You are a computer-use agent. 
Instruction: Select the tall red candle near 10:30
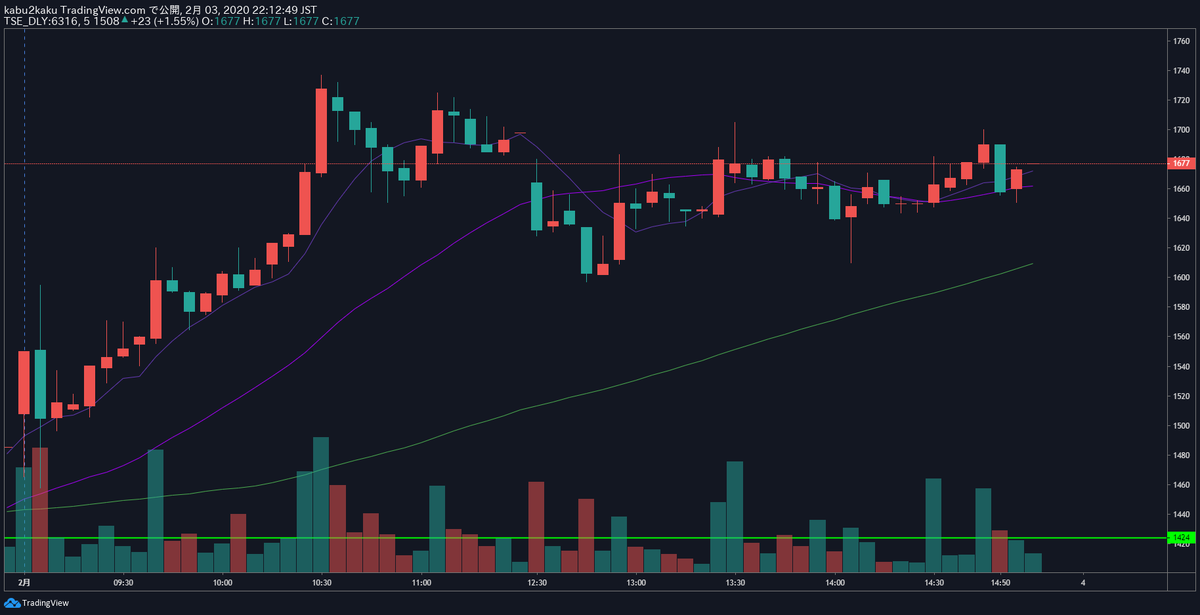coord(320,130)
